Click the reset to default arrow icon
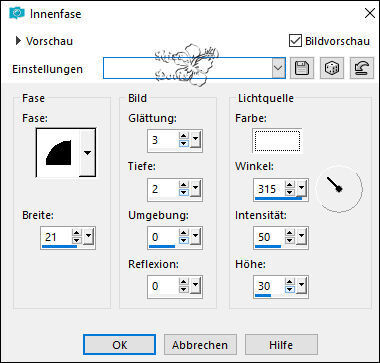 (361, 68)
